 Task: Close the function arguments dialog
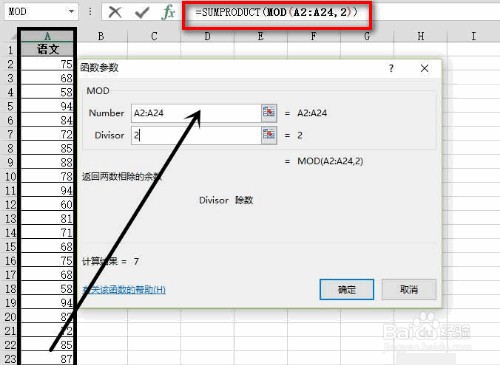pyautogui.click(x=424, y=68)
